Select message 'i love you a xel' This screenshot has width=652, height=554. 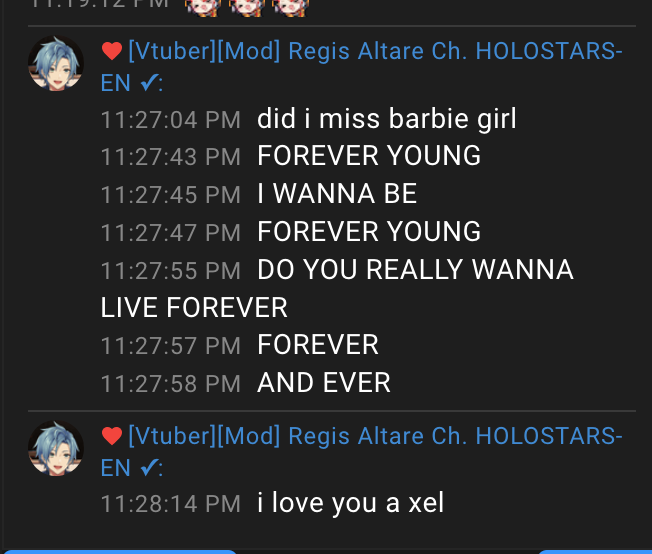(x=351, y=503)
